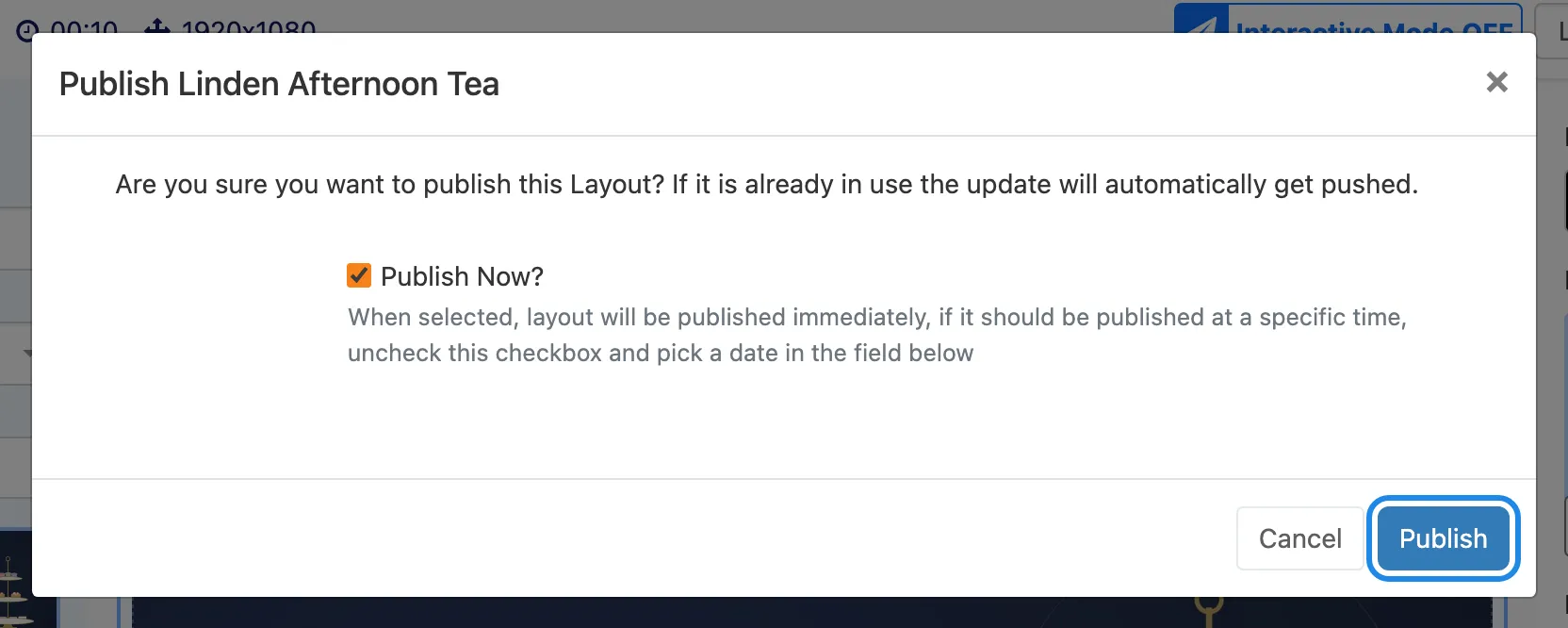Select the 00:10 duration label
This screenshot has width=1568, height=628.
84,26
